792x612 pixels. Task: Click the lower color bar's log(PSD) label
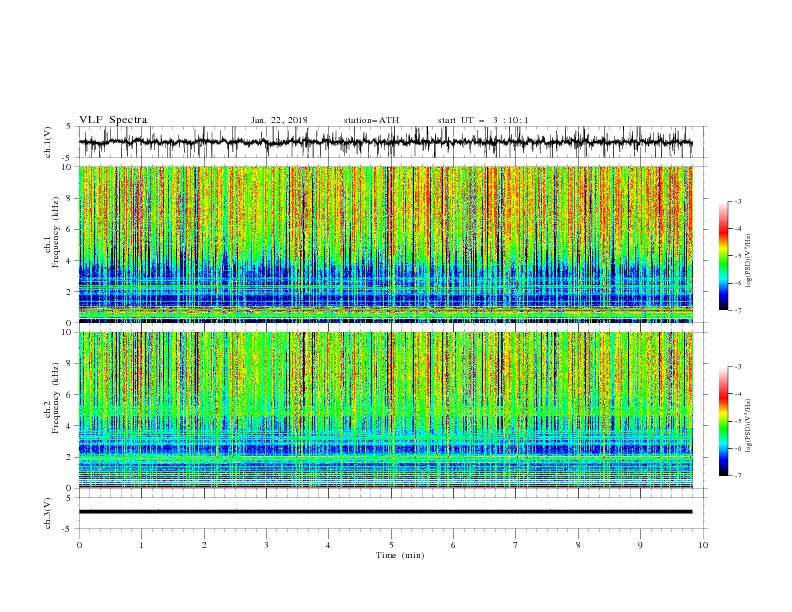(749, 426)
